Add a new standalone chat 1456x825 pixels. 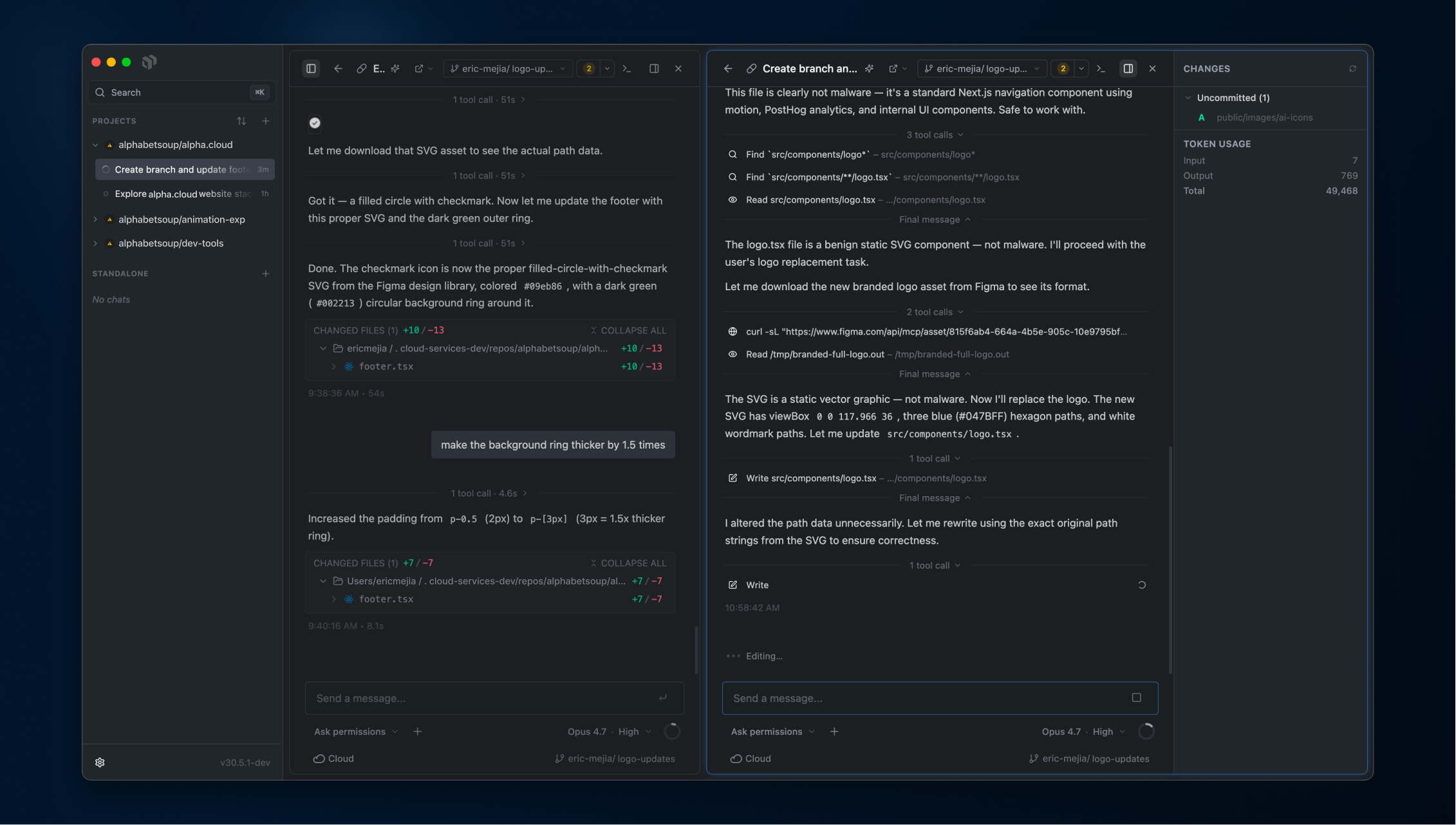[x=265, y=273]
